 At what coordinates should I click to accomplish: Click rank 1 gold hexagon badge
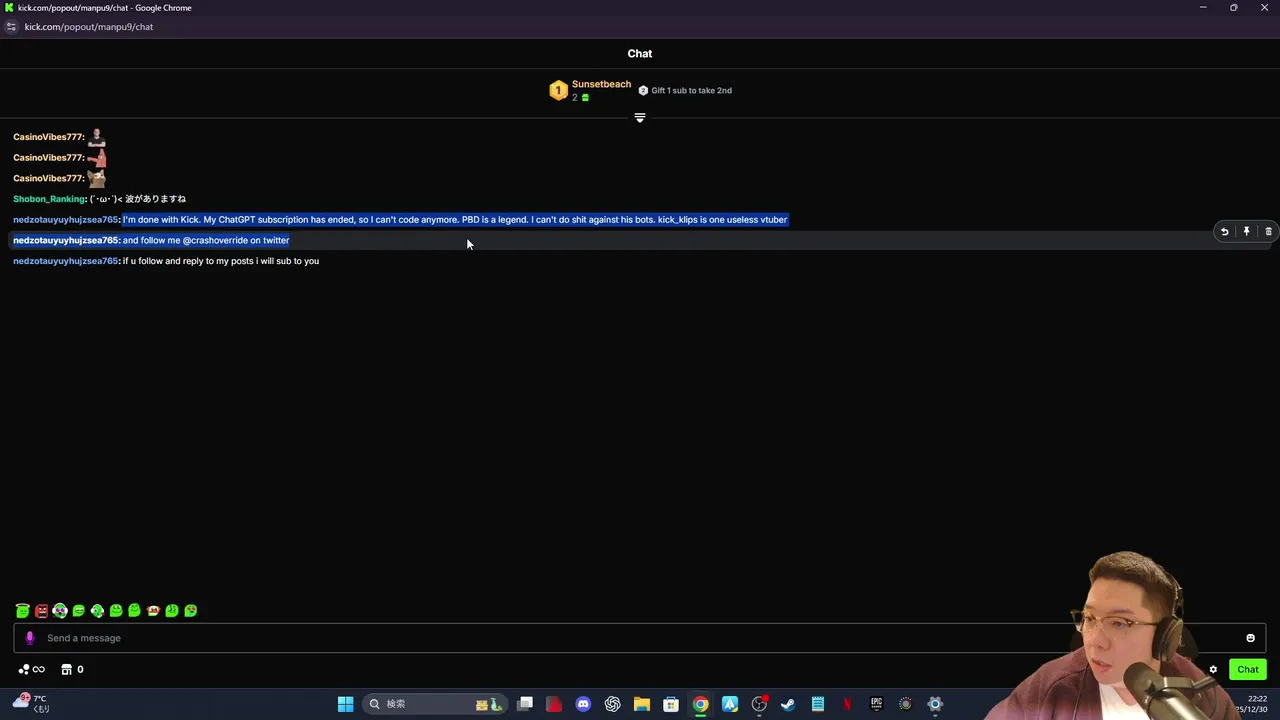[558, 91]
